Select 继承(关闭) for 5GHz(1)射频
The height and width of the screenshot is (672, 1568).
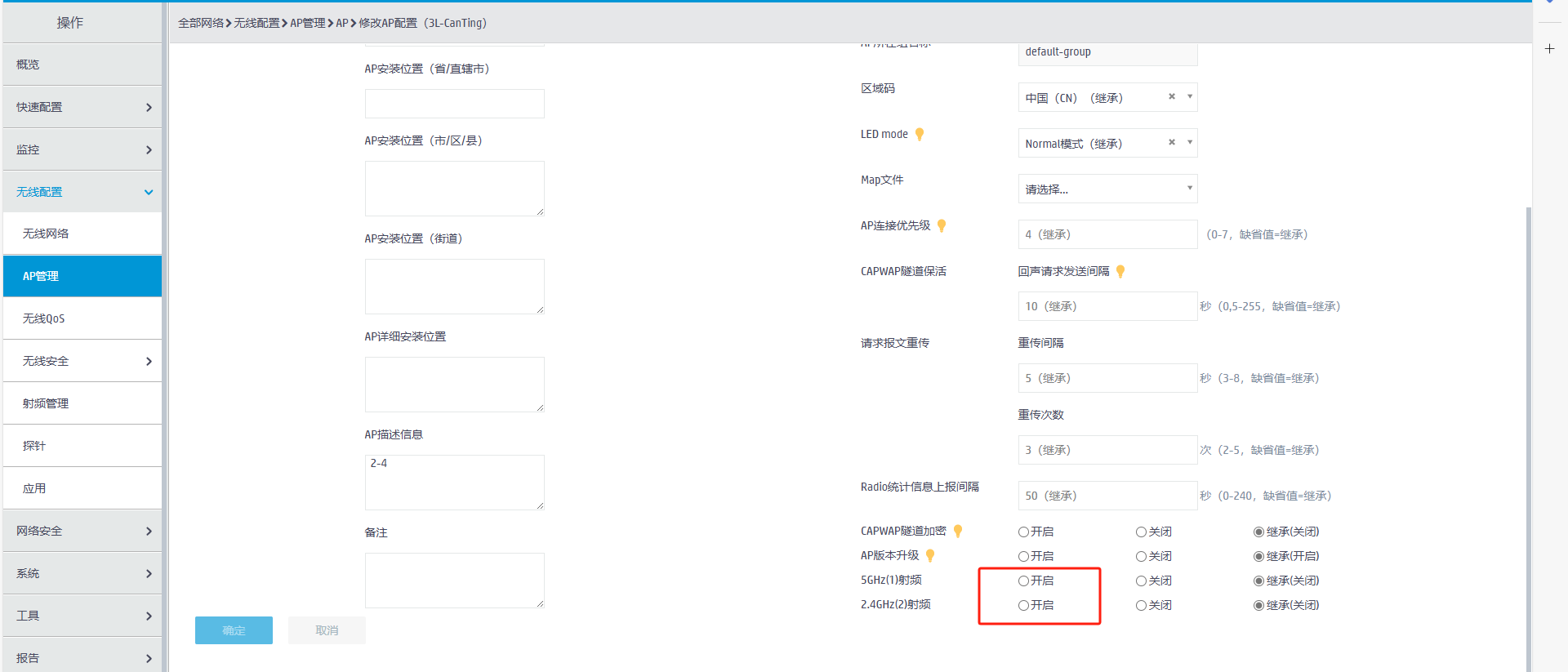(1258, 581)
